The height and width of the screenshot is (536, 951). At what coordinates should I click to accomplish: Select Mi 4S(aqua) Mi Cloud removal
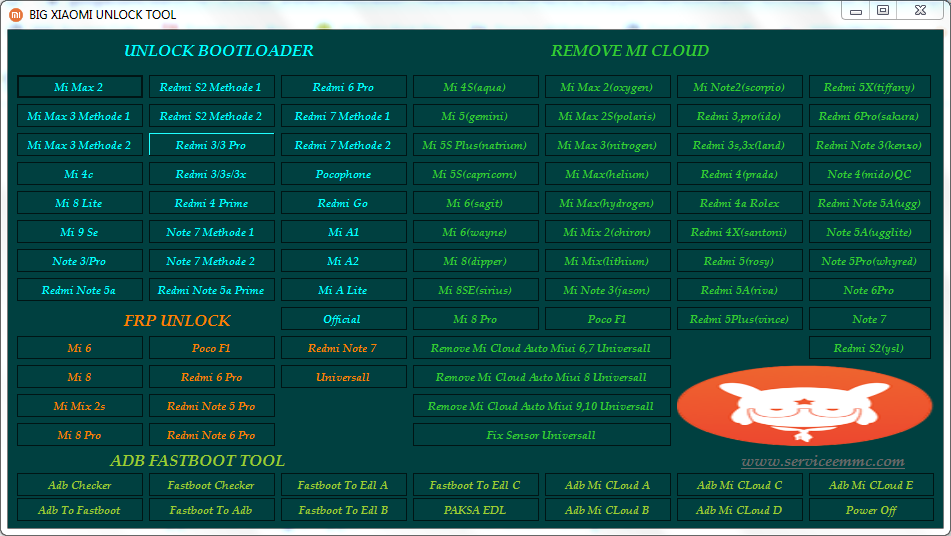point(476,87)
